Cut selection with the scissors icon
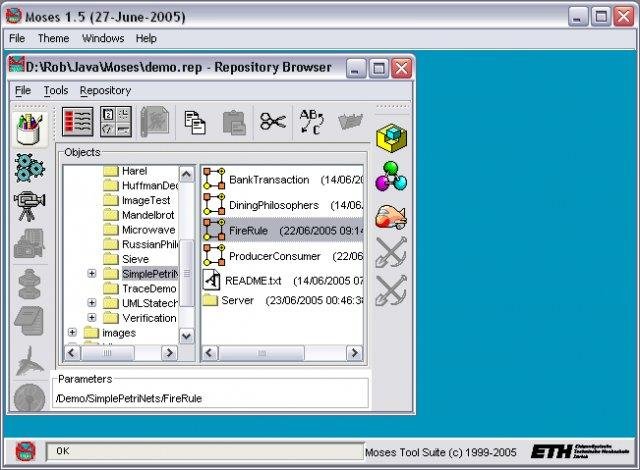Viewport: 640px width, 470px height. [273, 121]
